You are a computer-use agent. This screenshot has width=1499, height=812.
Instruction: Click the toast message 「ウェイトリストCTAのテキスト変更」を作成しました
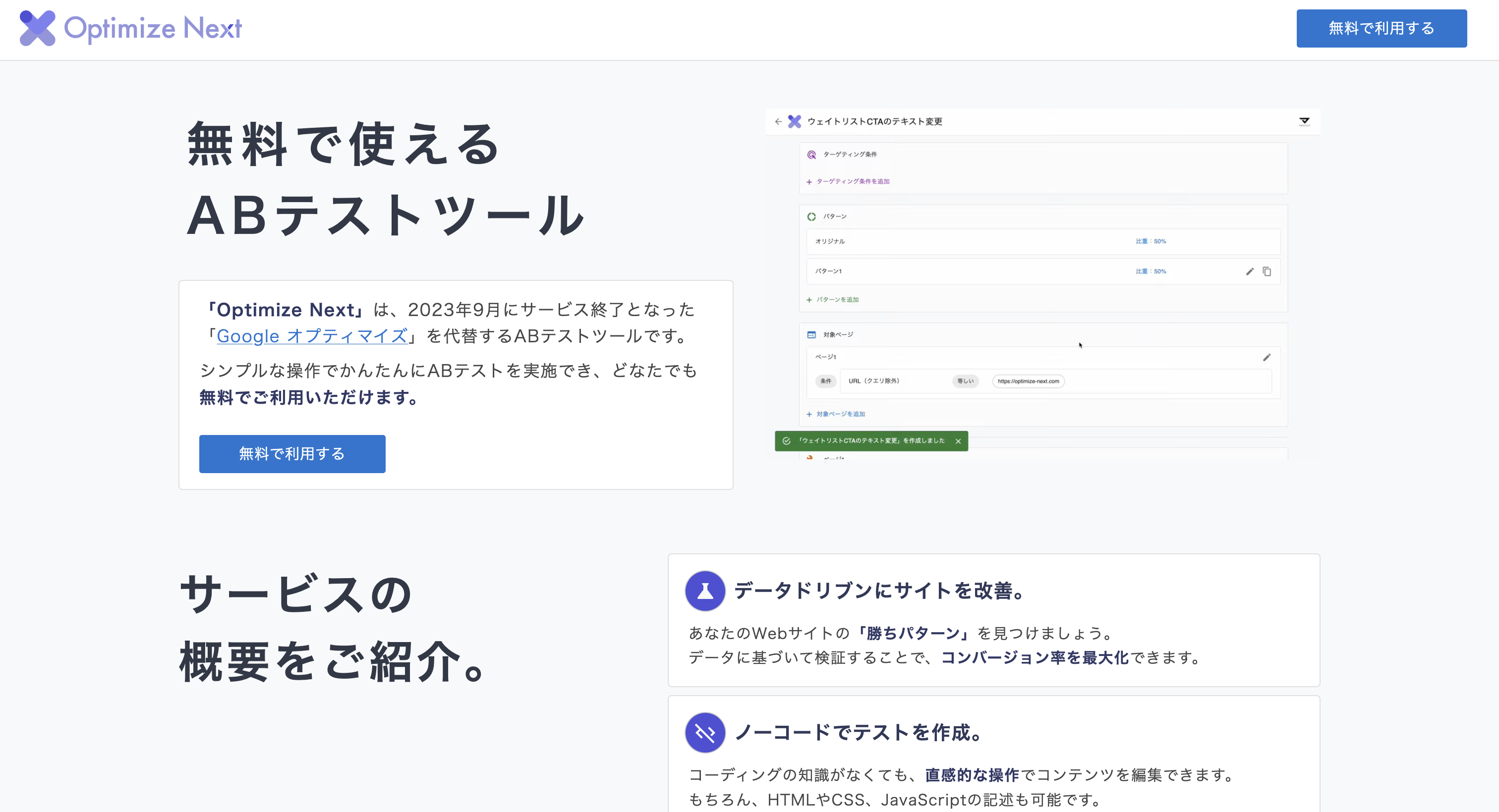click(871, 441)
